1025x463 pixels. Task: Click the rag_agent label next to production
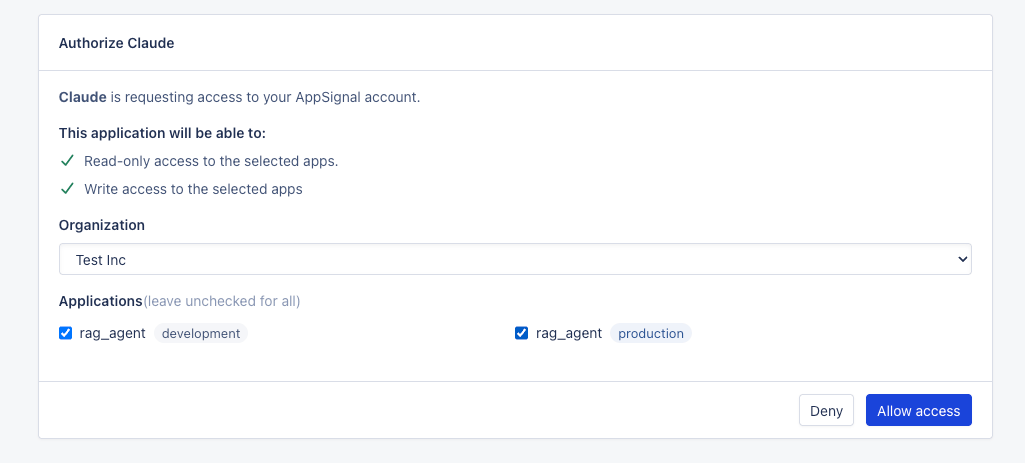(569, 334)
